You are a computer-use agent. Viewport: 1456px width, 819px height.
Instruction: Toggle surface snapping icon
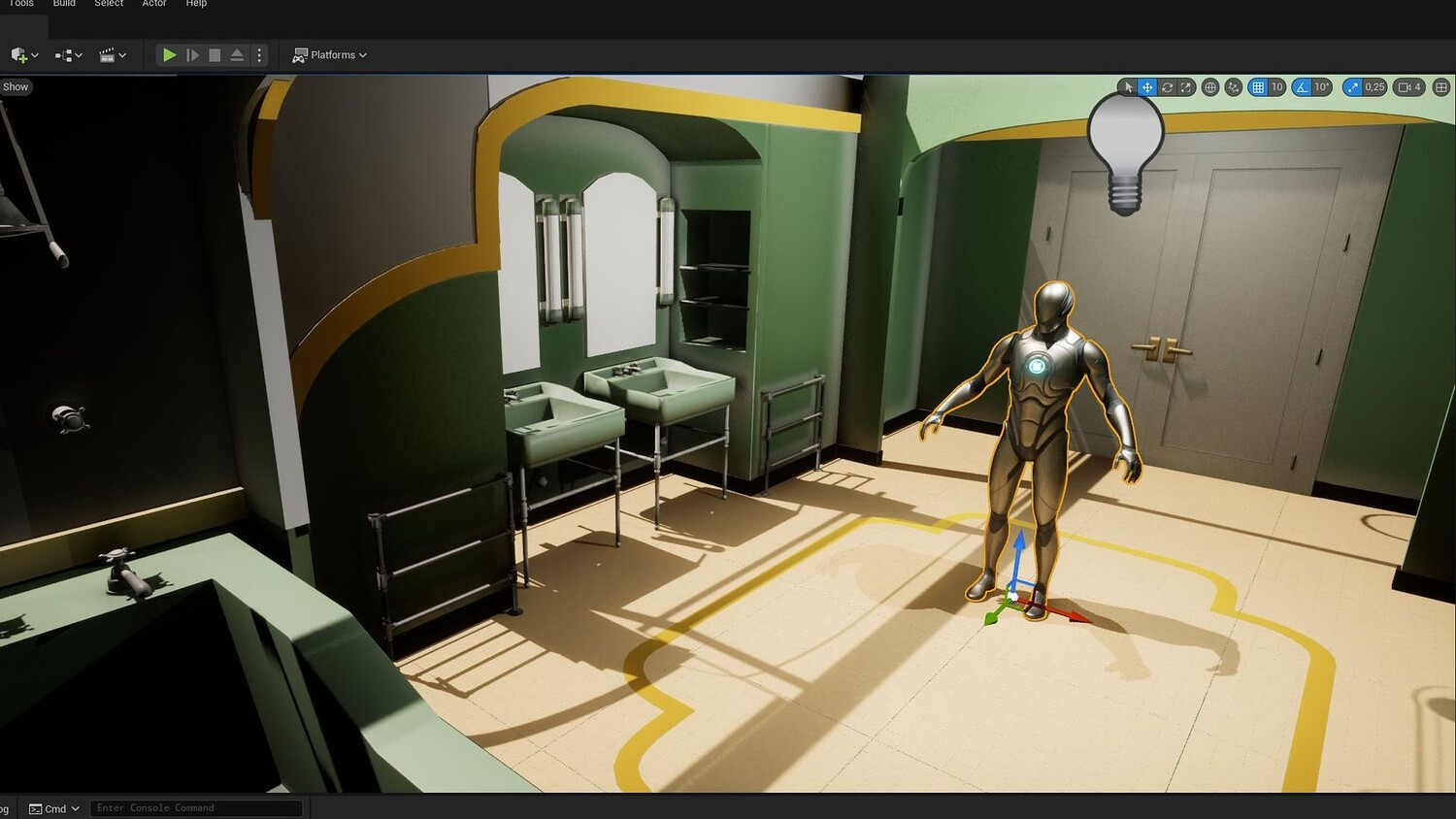1234,87
